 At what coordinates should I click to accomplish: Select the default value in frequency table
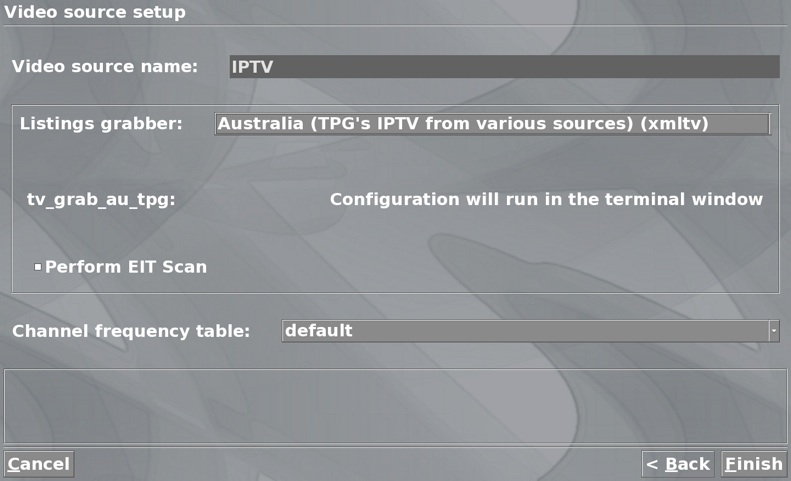click(x=319, y=331)
